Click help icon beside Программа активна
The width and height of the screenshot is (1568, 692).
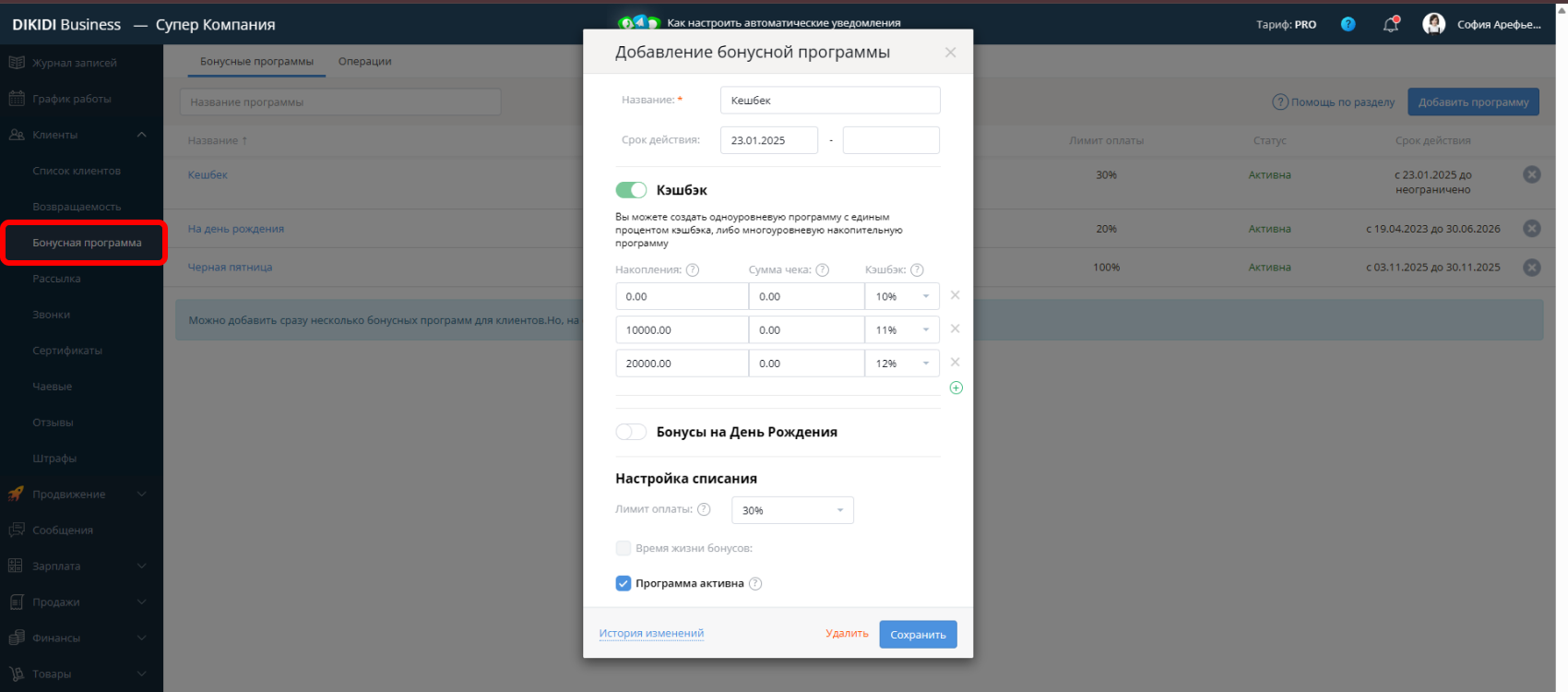[755, 584]
